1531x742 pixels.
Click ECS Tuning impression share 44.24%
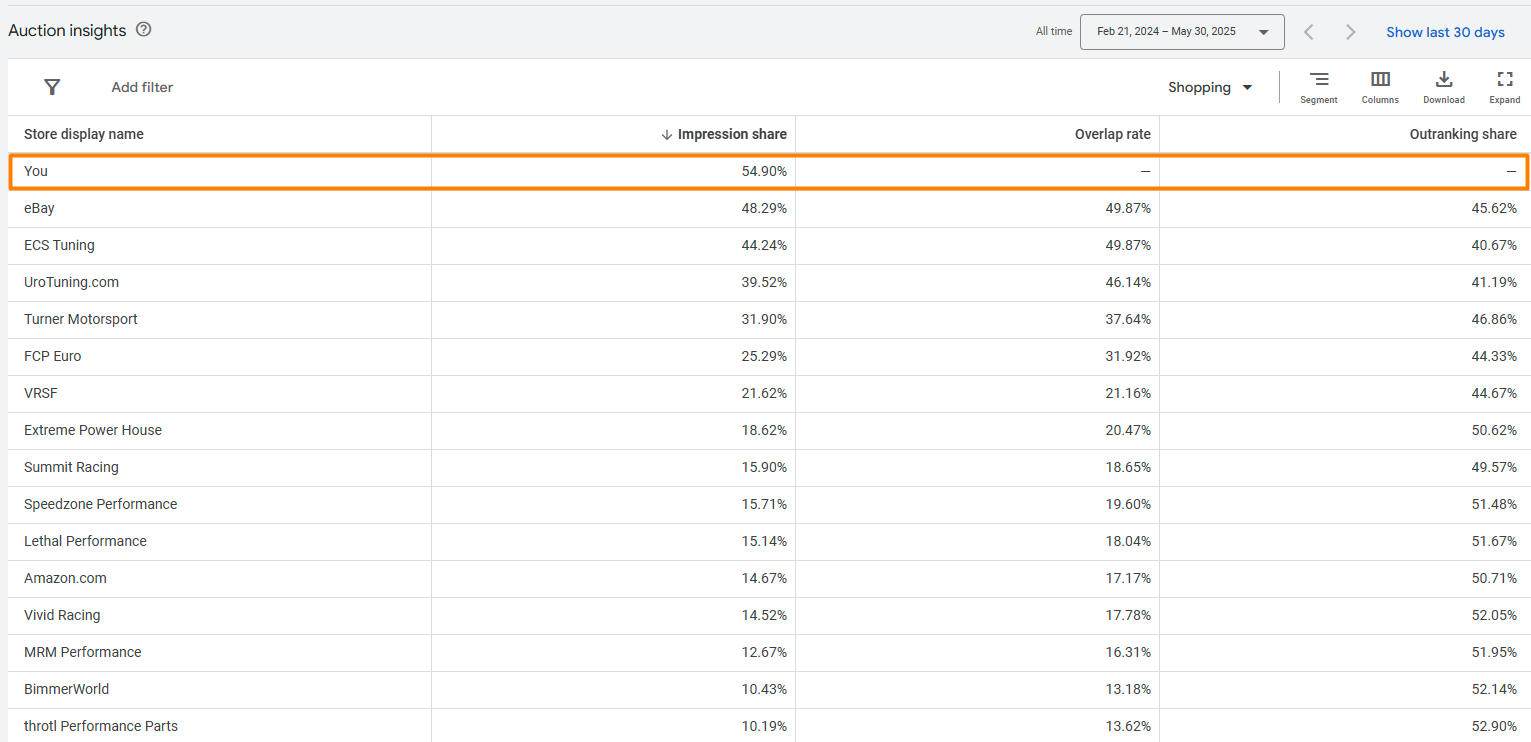pos(764,245)
